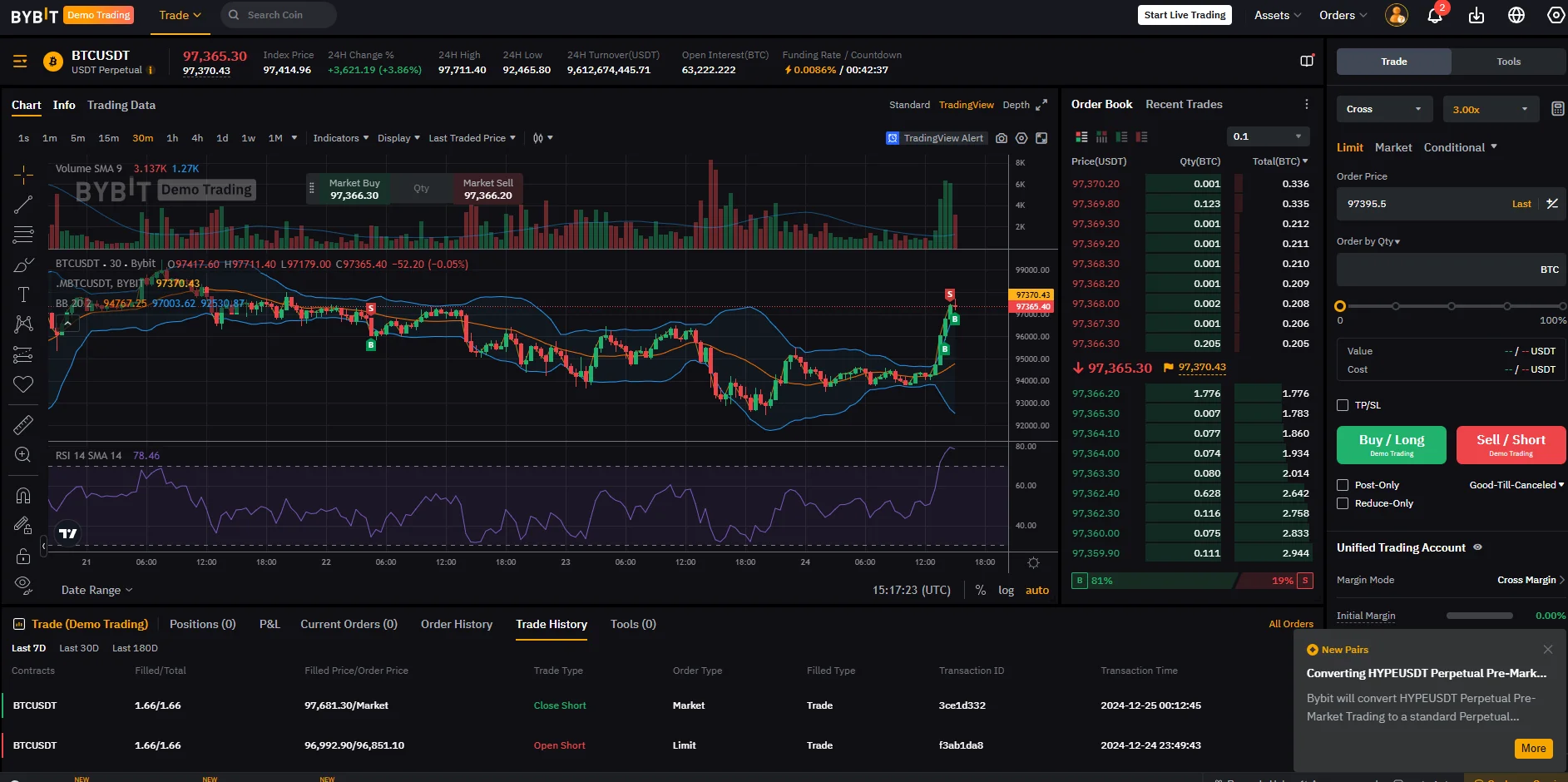Click the Buy / Long button
The height and width of the screenshot is (782, 1568).
click(1391, 445)
